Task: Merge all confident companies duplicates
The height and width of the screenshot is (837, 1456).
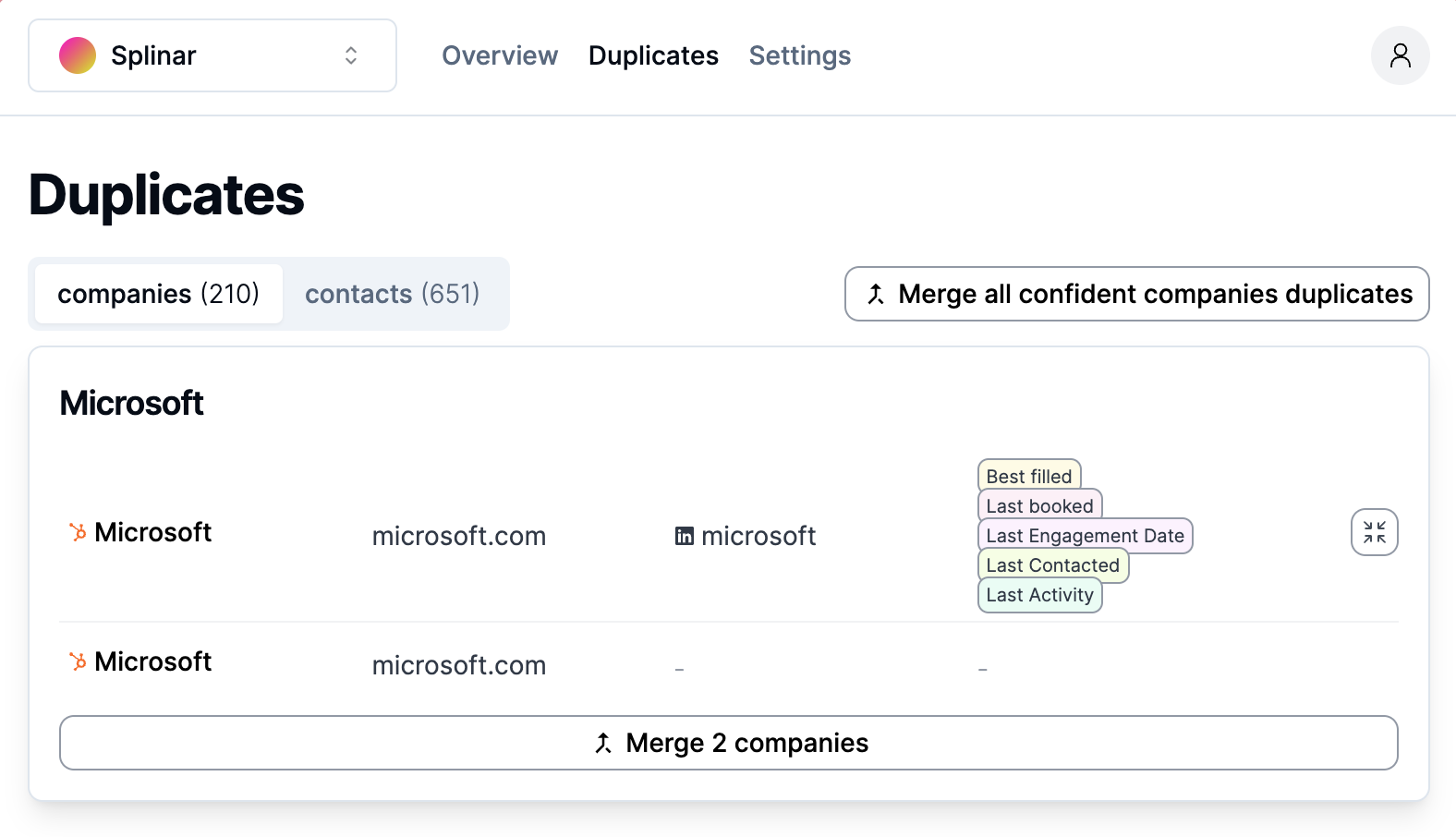Action: 1155,294
